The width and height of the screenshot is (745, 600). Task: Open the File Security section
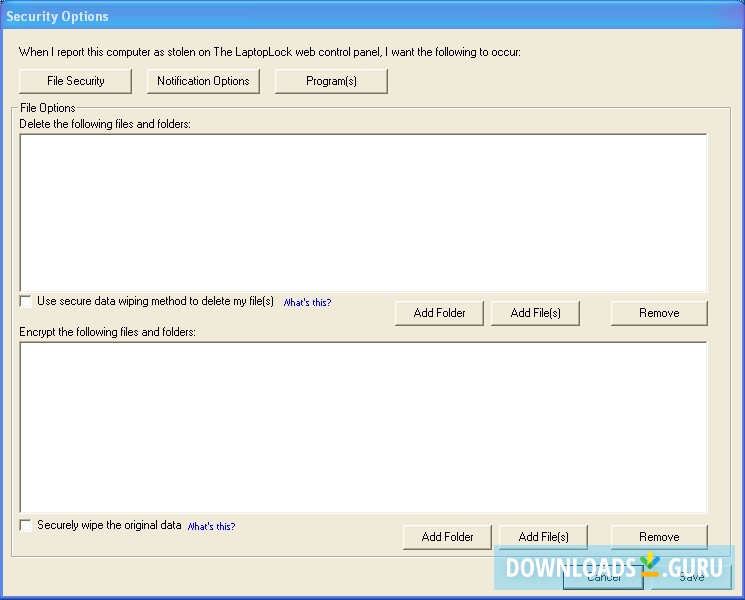point(75,81)
